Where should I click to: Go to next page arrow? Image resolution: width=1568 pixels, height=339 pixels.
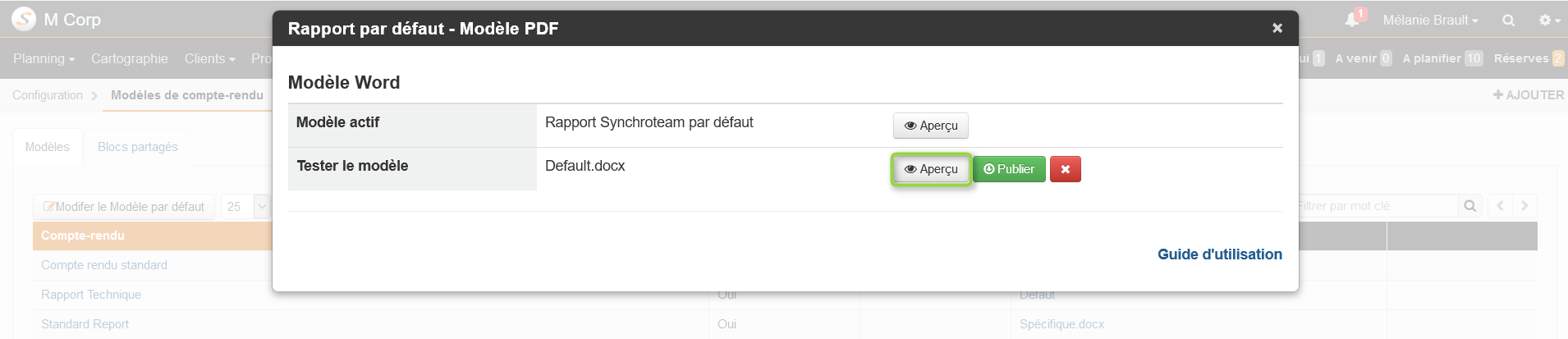(1524, 206)
